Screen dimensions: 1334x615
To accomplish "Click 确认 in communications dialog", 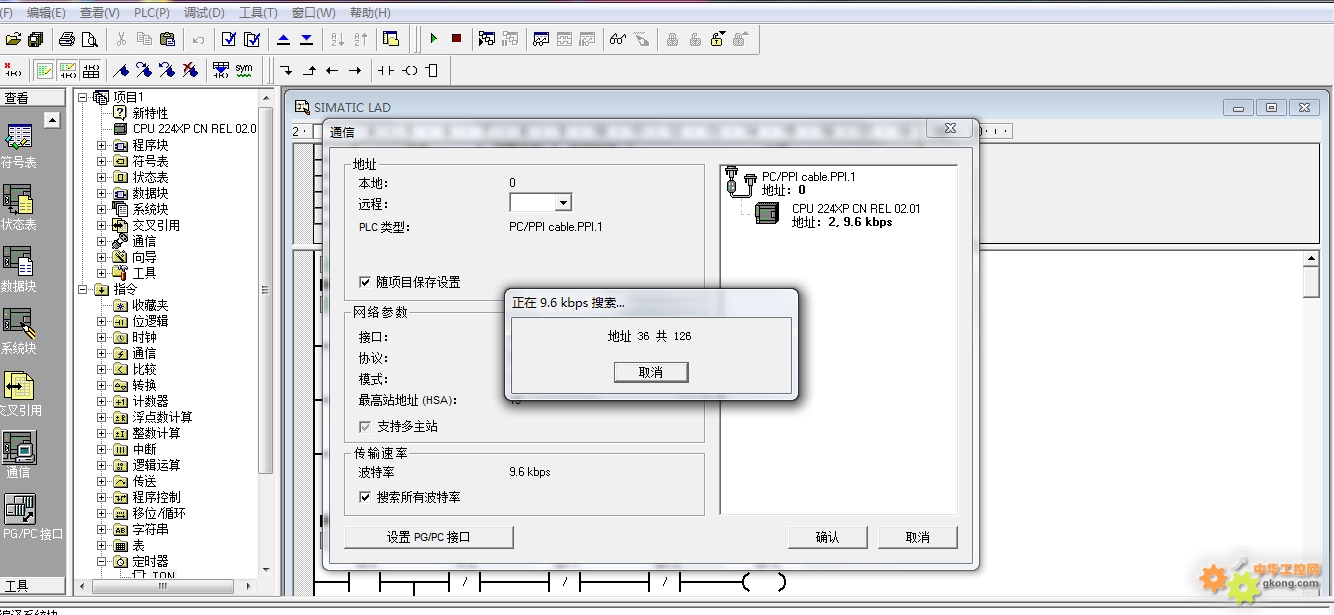I will (828, 537).
